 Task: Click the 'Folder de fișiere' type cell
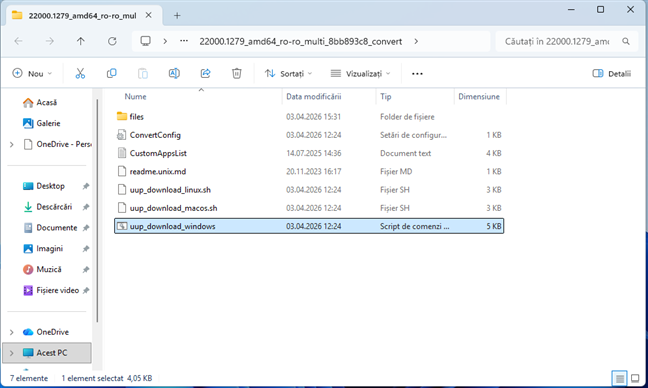[407, 117]
